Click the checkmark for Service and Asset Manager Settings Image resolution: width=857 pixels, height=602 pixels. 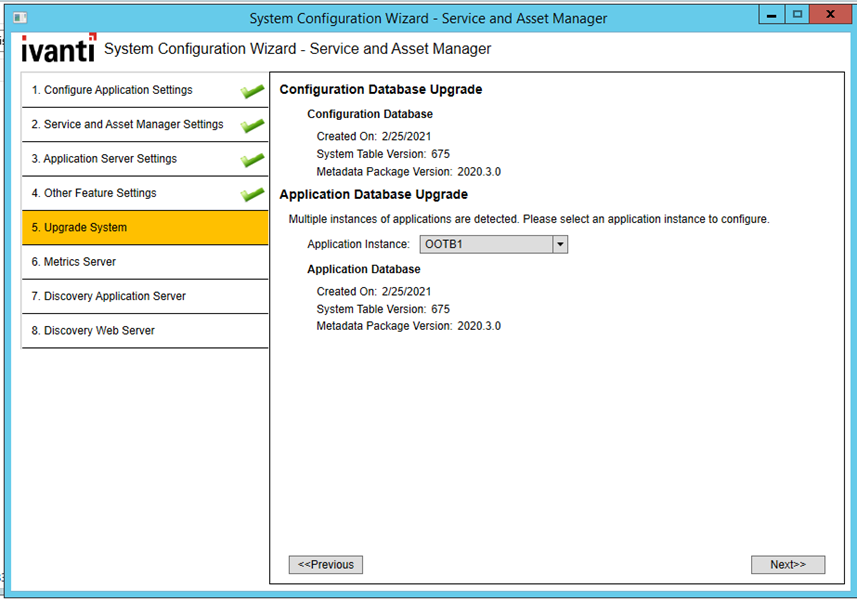click(253, 123)
